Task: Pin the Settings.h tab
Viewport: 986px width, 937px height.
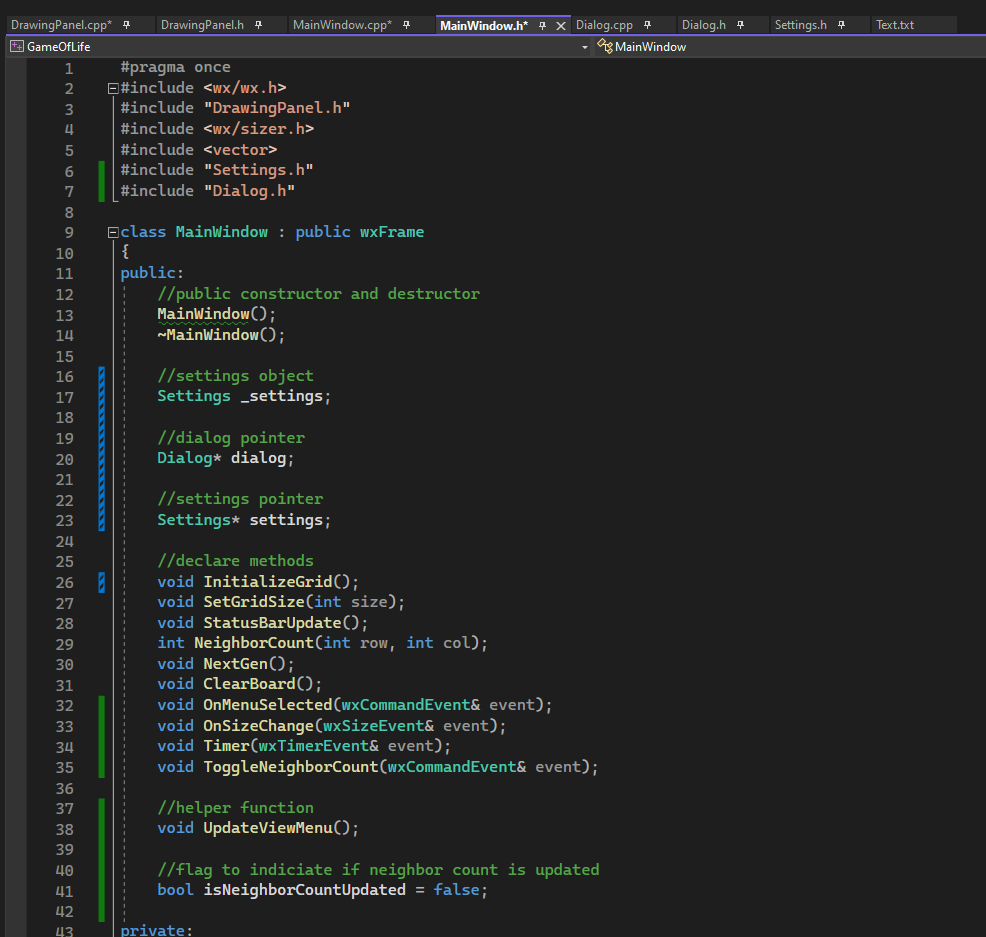Action: 841,25
